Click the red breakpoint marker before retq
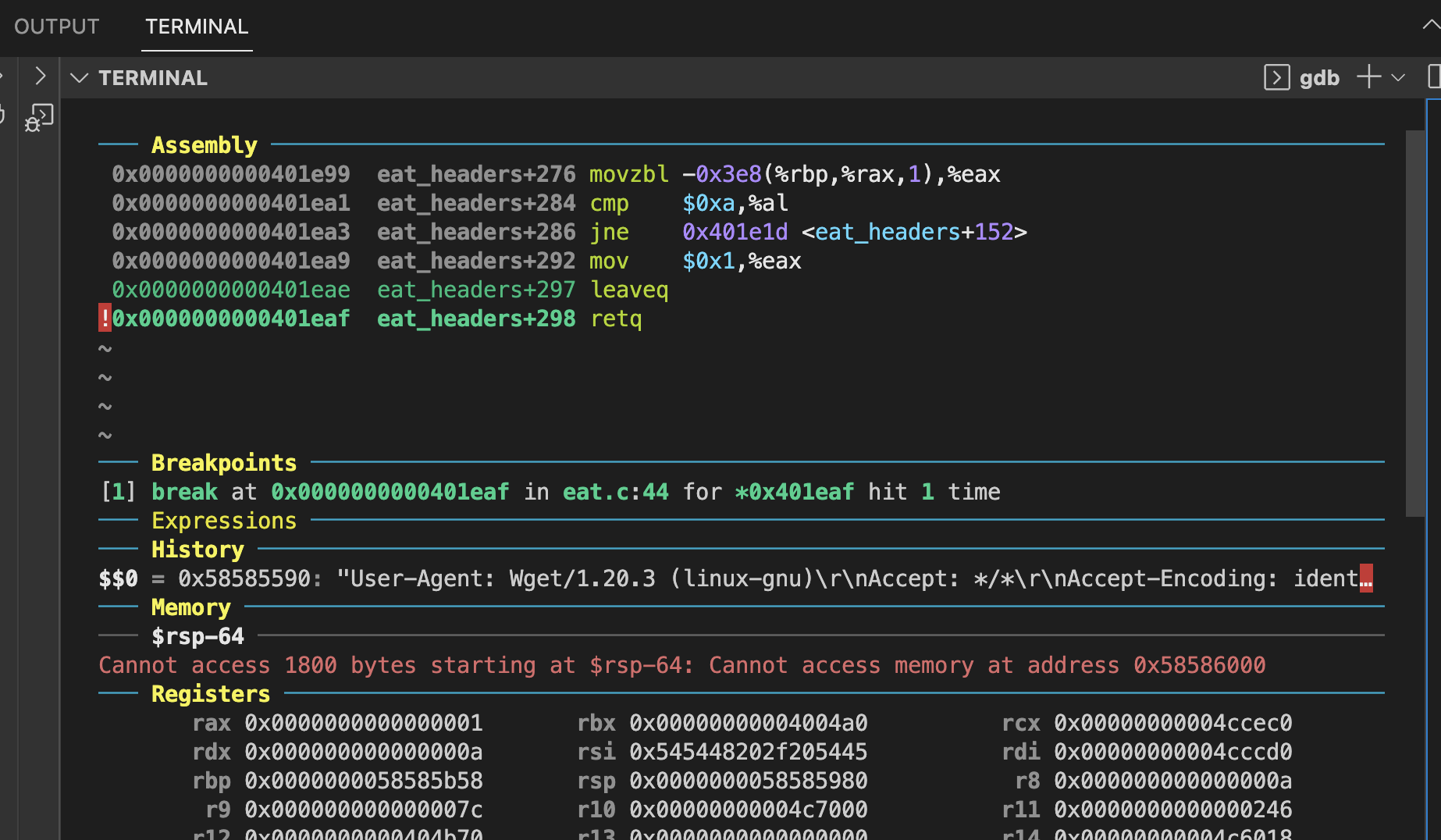1441x840 pixels. [x=105, y=319]
